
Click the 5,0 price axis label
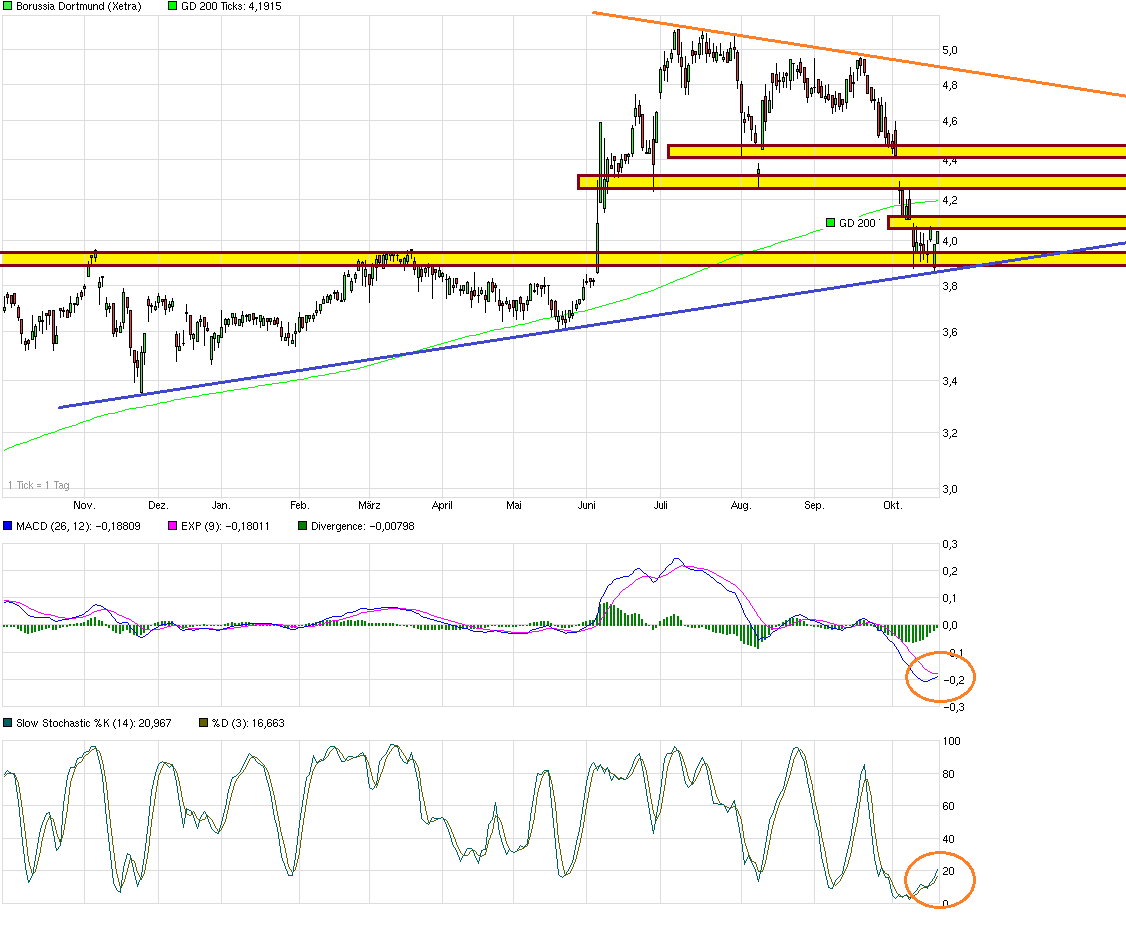pyautogui.click(x=950, y=50)
